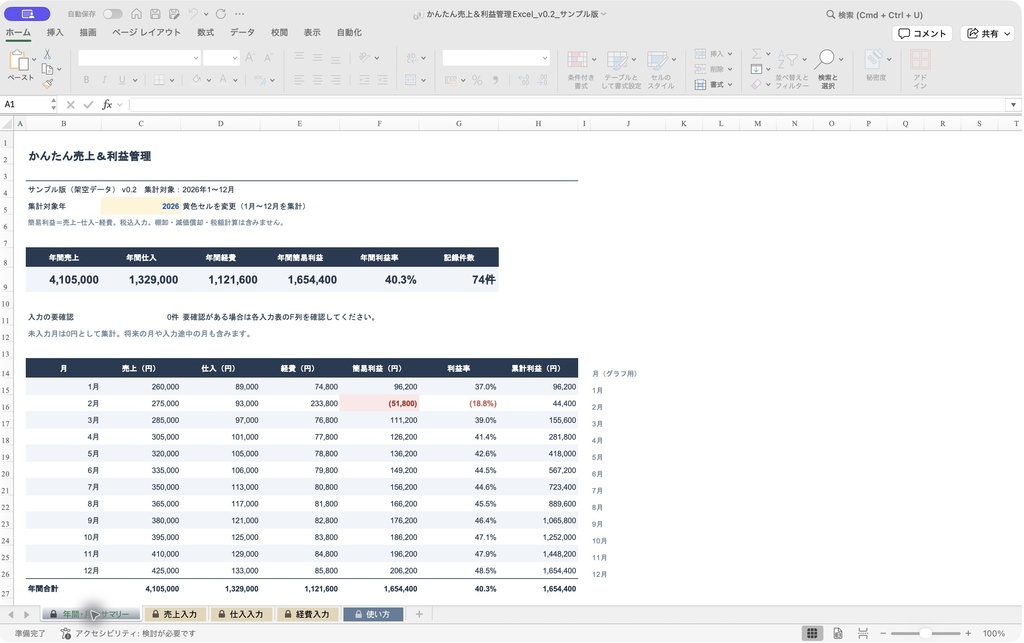Click the clear eraser icon

(757, 84)
